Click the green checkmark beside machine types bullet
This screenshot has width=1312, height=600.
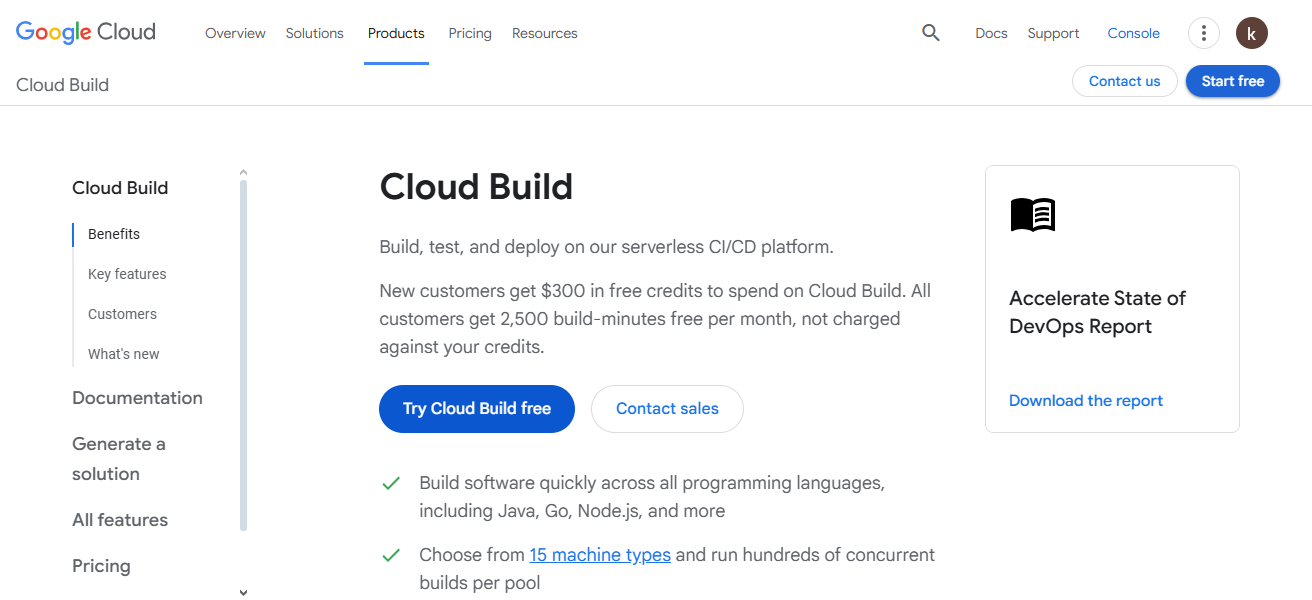(x=391, y=554)
